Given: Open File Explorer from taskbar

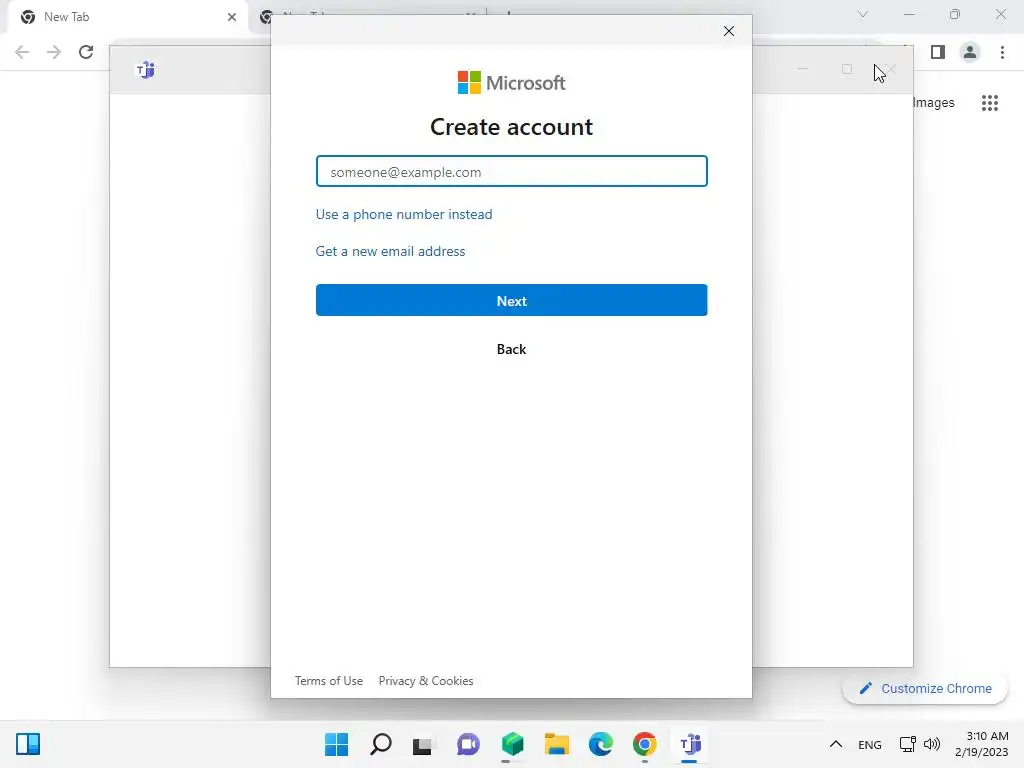Looking at the screenshot, I should tap(556, 744).
